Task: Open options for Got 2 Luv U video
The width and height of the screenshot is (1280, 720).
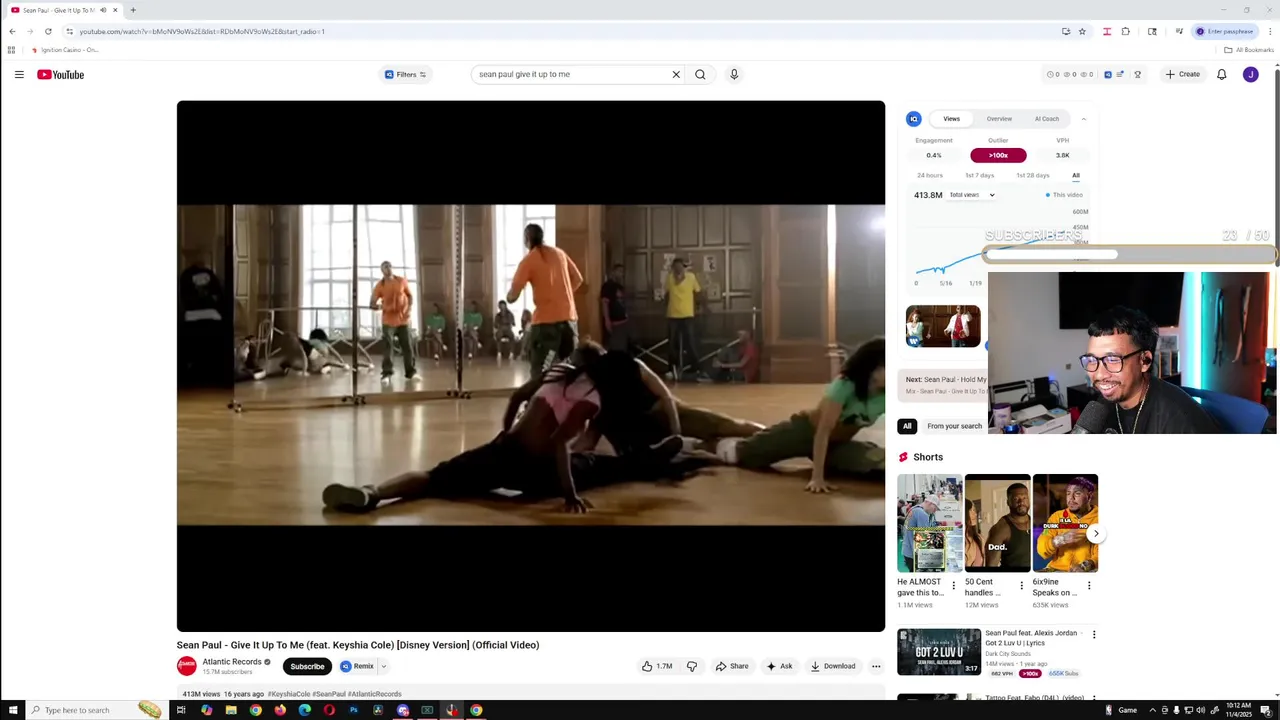Action: 1094,634
